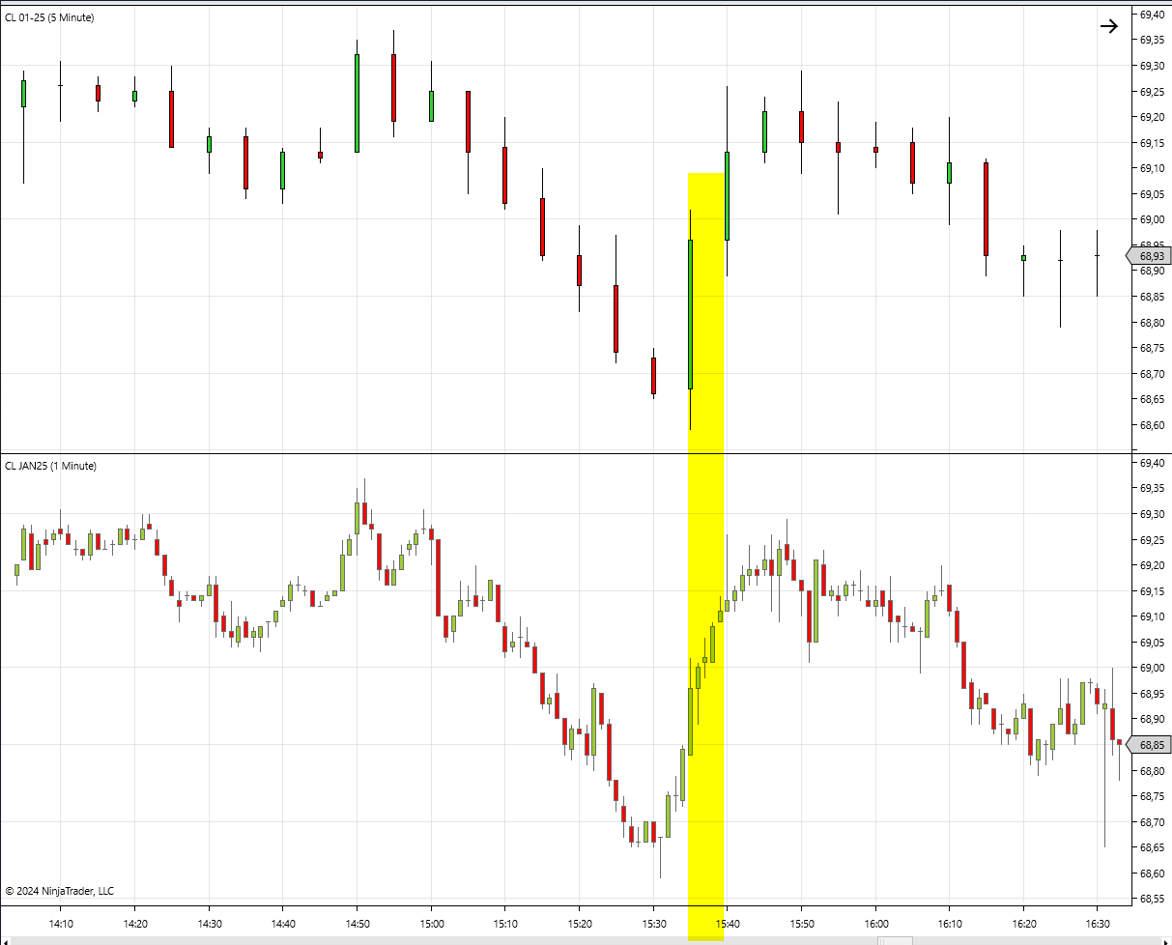Select the 'CL JAN25 (1 Minute)' panel label
Screen dimensions: 1172x945
coord(50,466)
